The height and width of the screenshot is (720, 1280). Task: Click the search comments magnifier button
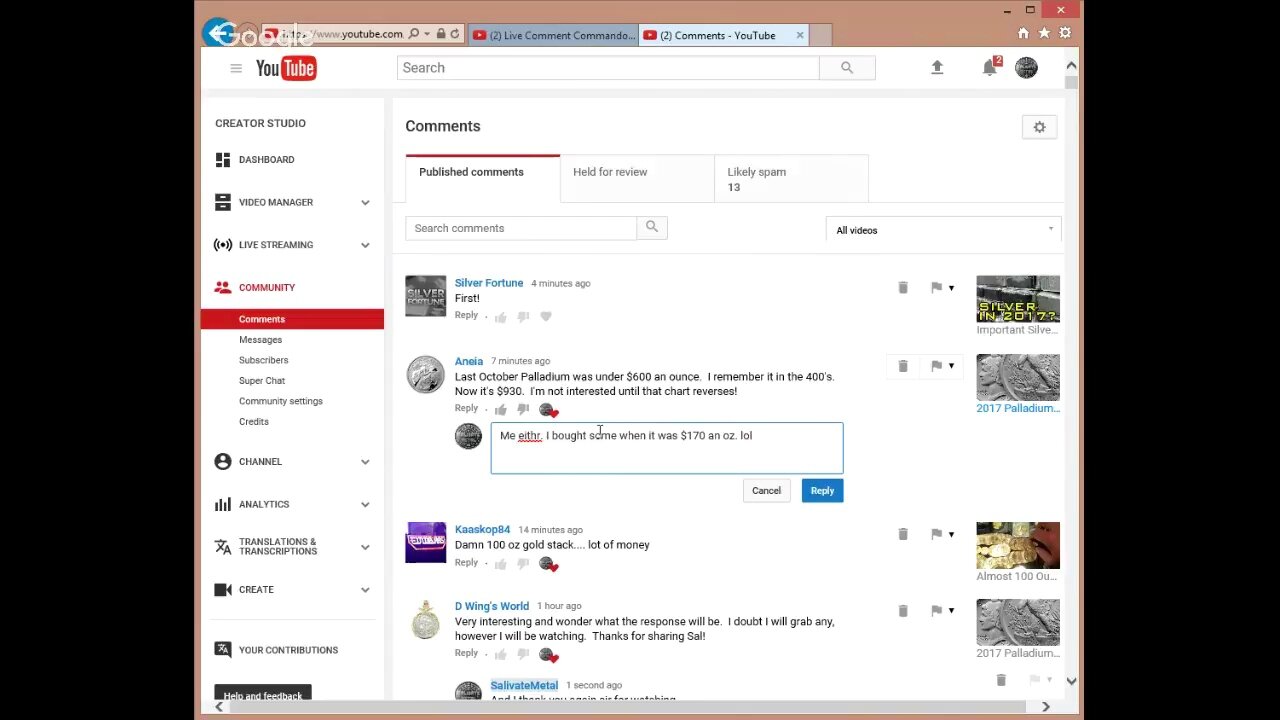click(x=652, y=227)
